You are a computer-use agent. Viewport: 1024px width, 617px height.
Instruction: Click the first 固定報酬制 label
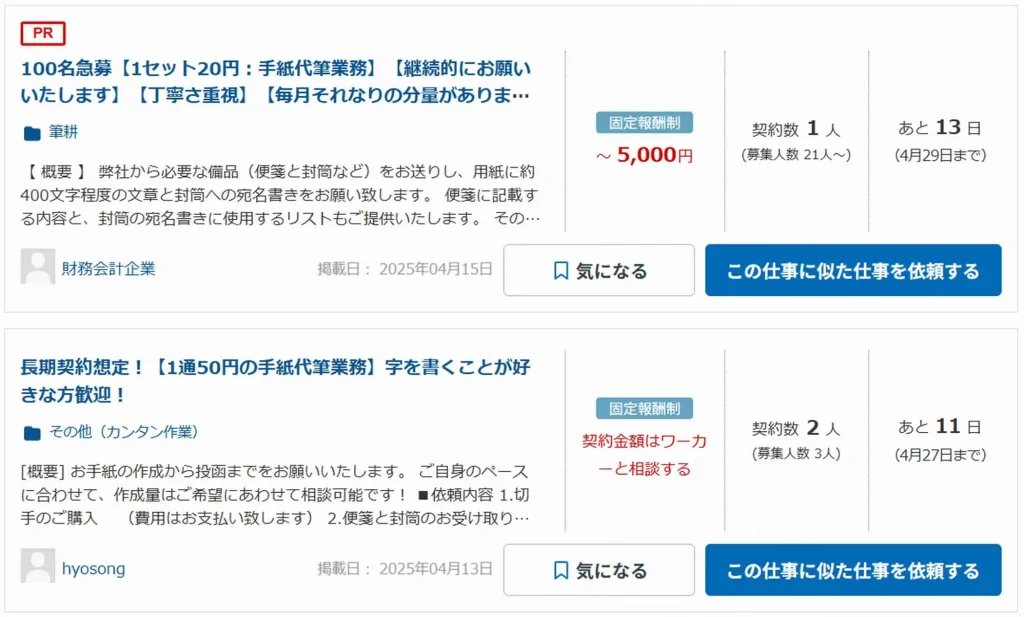[645, 123]
